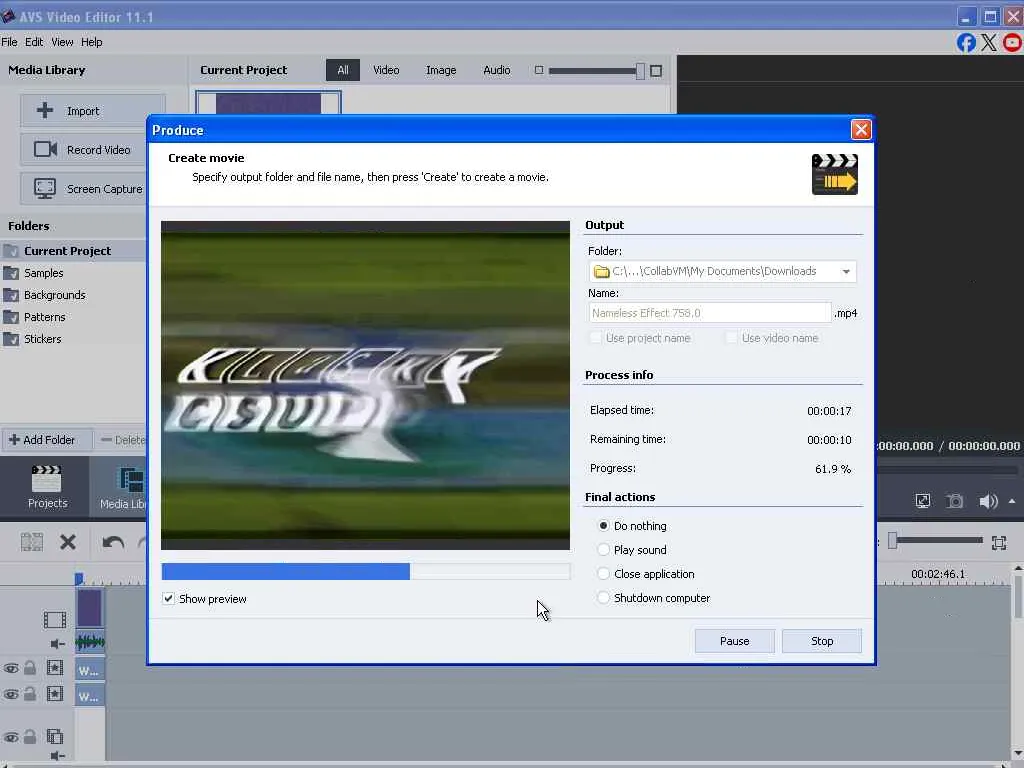Select the Play sound radio option
The image size is (1024, 768).
(603, 550)
